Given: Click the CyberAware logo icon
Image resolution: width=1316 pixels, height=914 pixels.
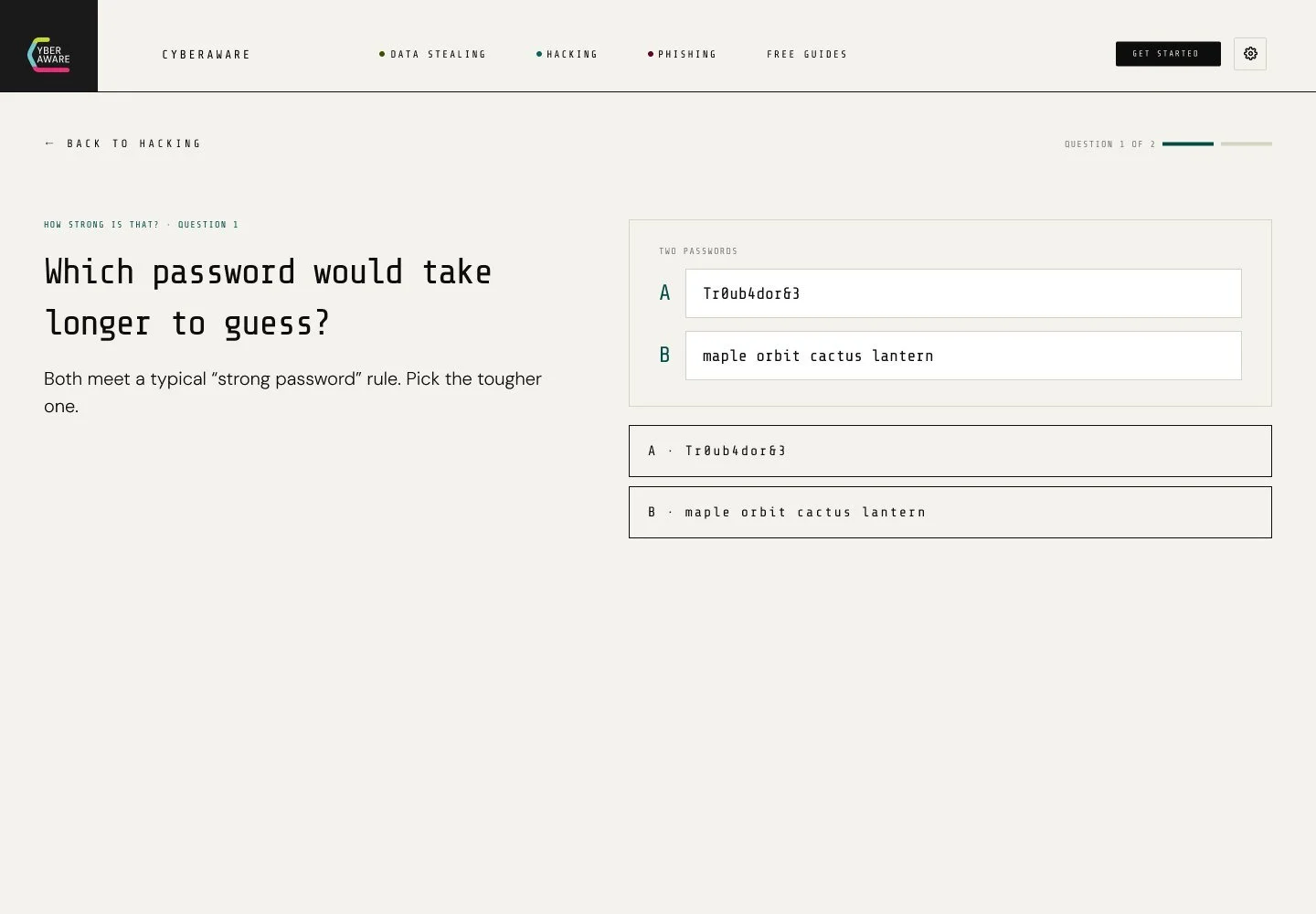Looking at the screenshot, I should 48,54.
